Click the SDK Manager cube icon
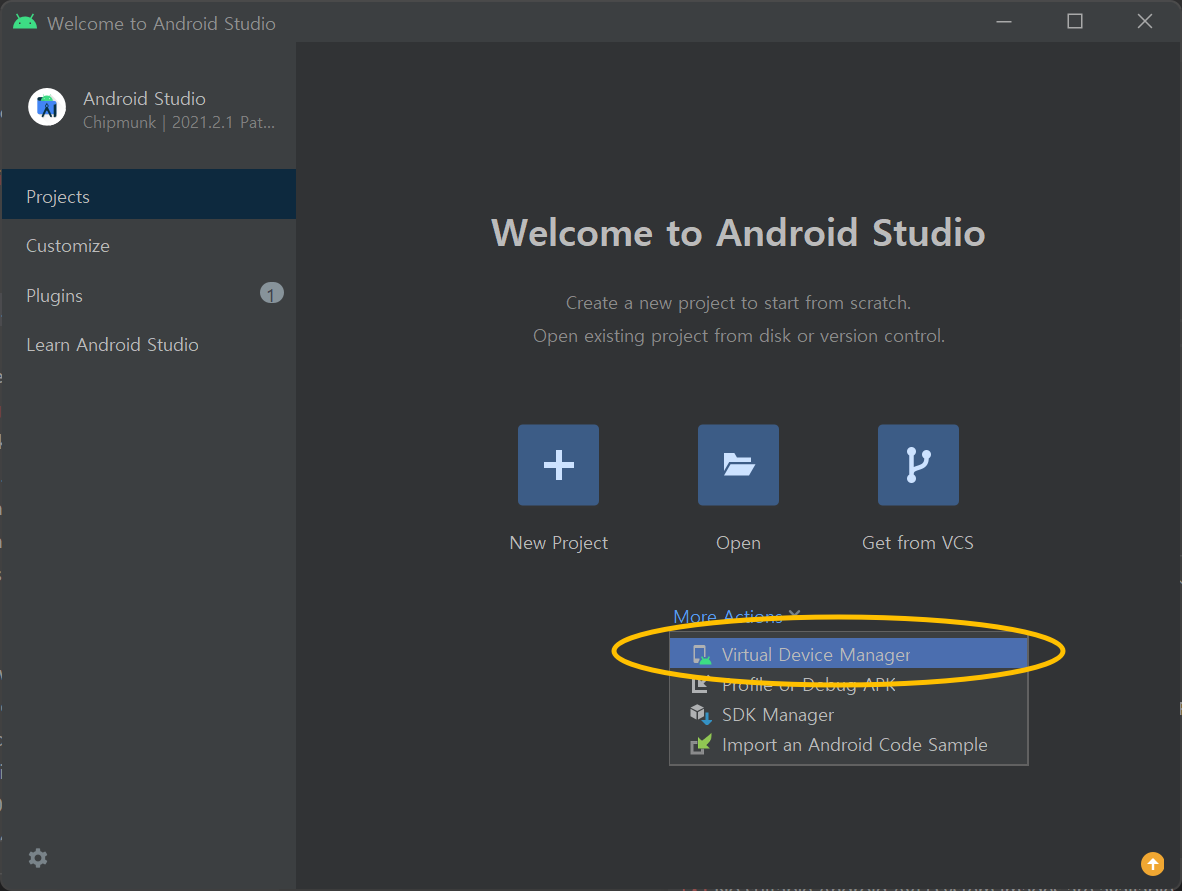This screenshot has width=1182, height=891. pos(700,714)
